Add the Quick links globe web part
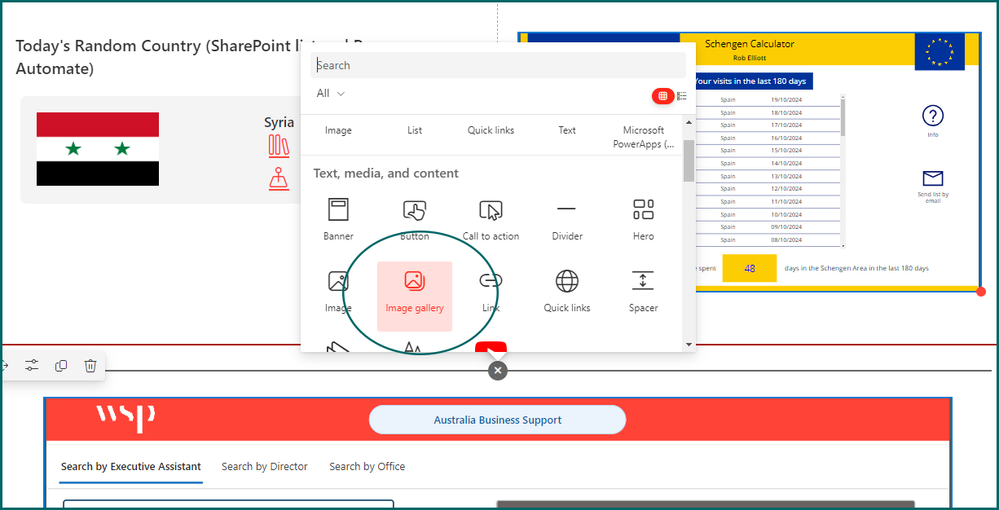Image resolution: width=999 pixels, height=510 pixels. click(567, 291)
